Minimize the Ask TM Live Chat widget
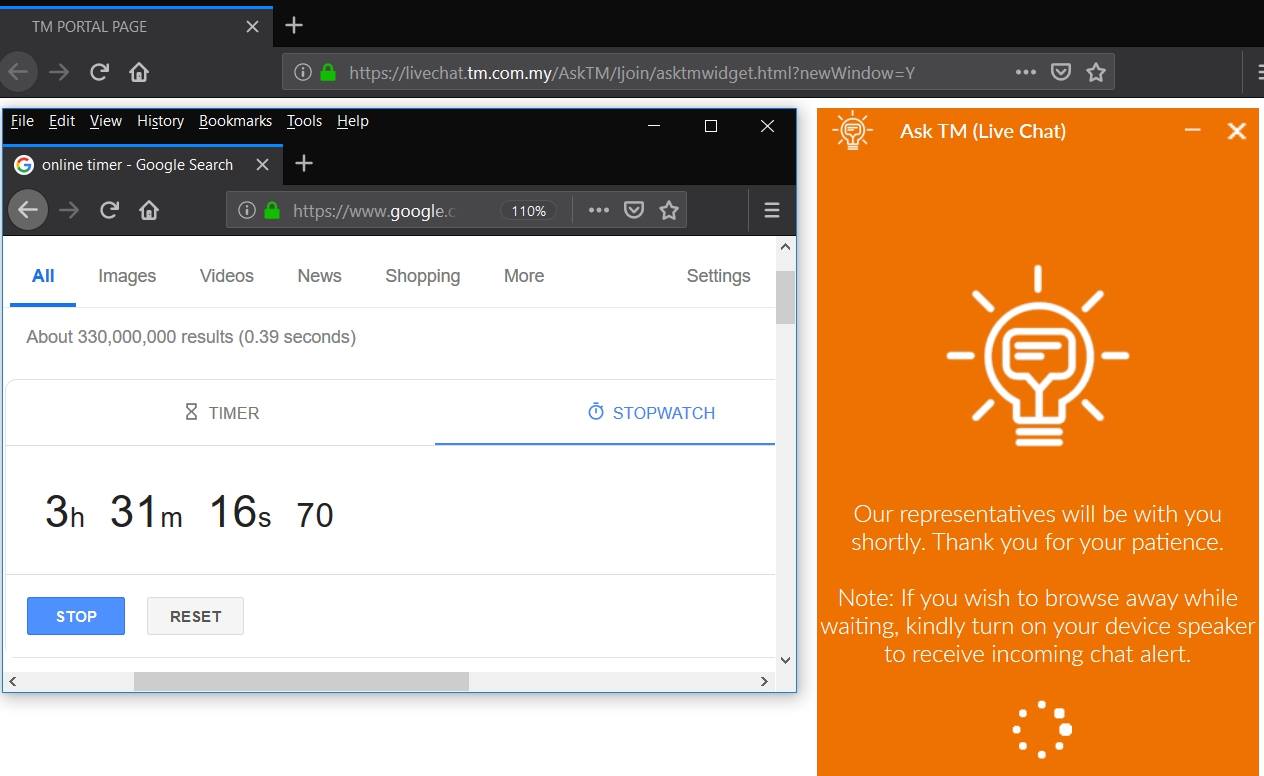This screenshot has height=776, width=1264. [1192, 130]
